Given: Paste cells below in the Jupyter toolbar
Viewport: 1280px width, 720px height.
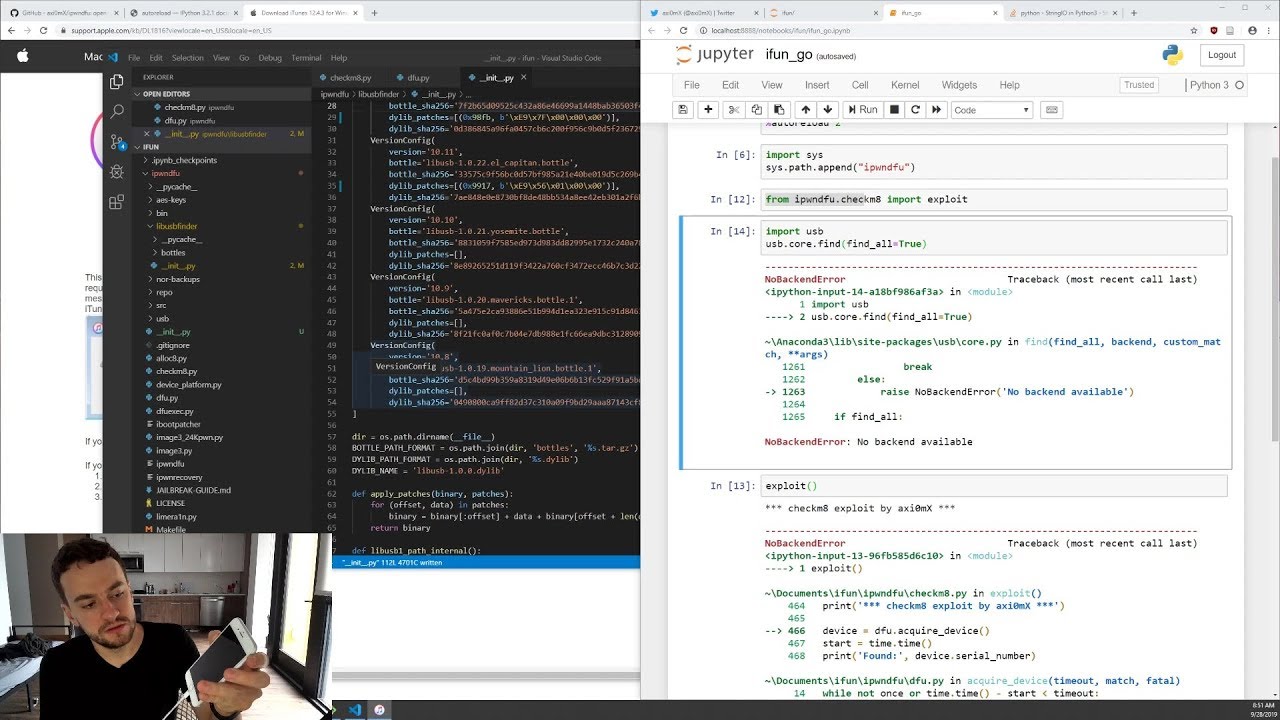Looking at the screenshot, I should 779,110.
